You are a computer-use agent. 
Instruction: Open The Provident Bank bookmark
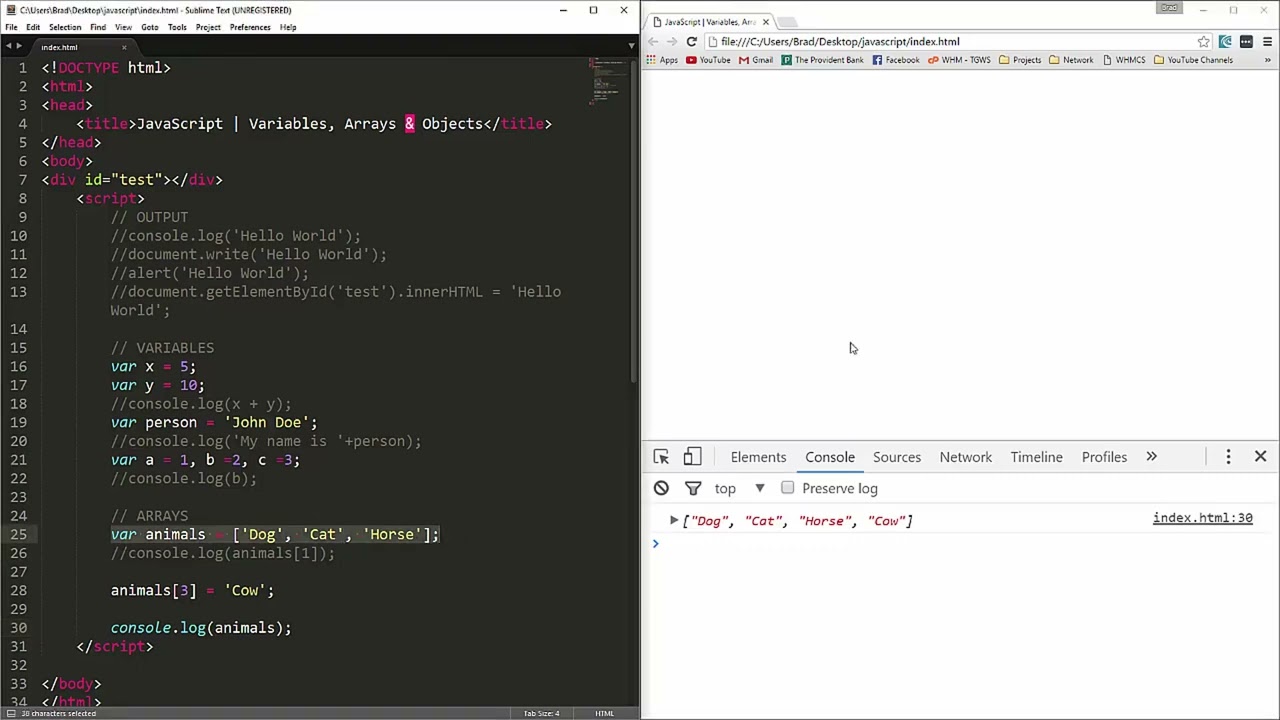tap(823, 60)
